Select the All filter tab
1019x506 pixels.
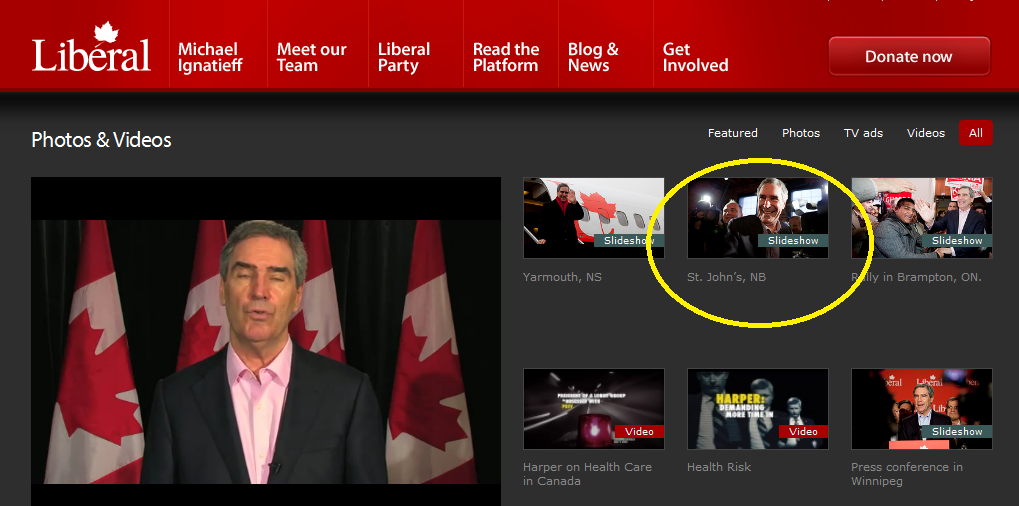coord(975,133)
